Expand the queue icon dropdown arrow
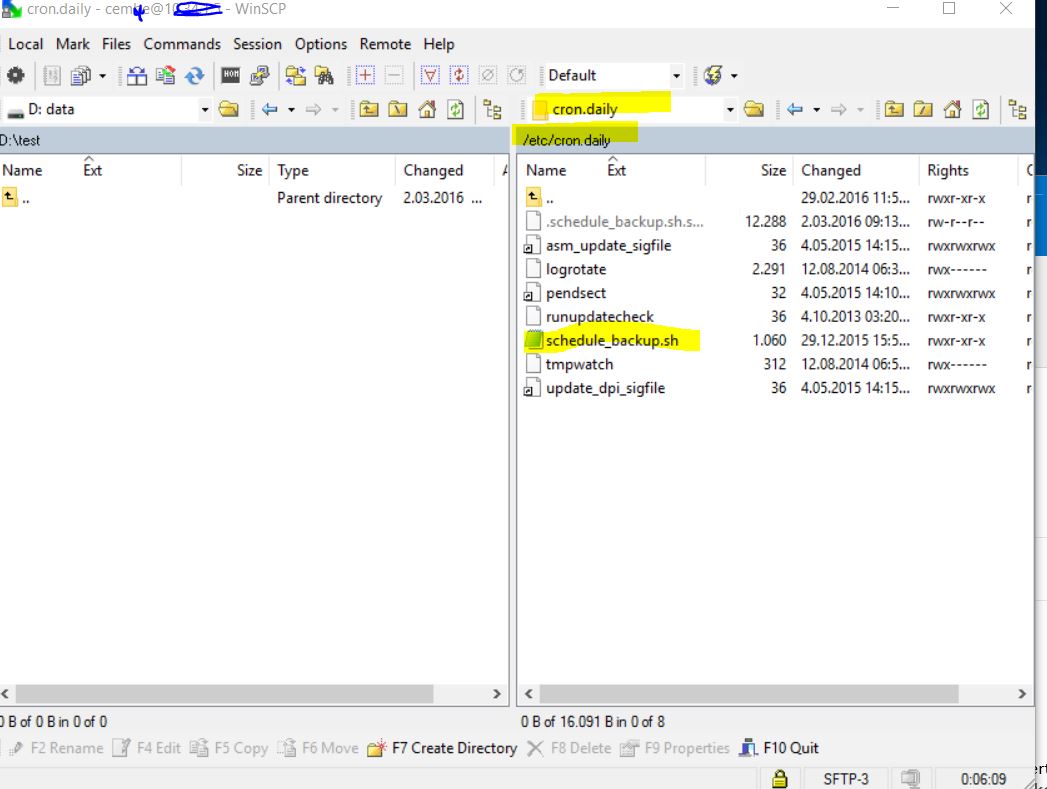Viewport: 1047px width, 789px height. (102, 75)
